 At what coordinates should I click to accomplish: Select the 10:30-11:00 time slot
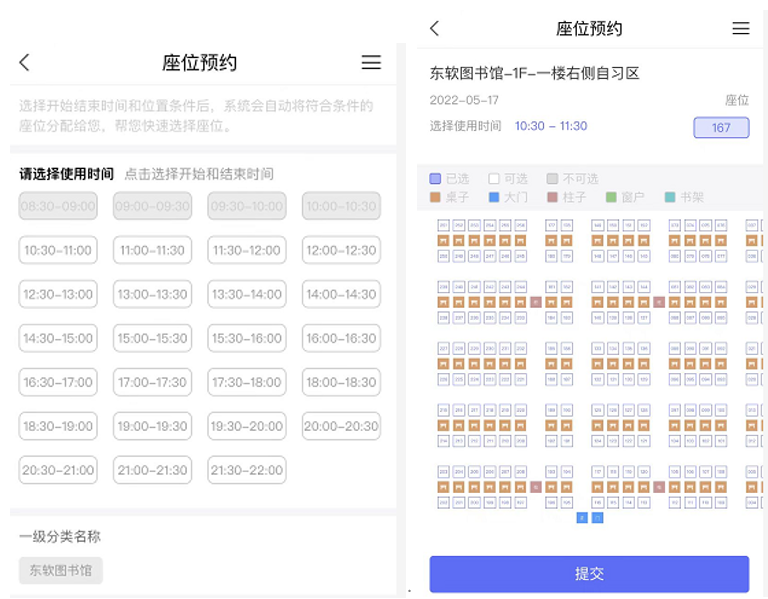pyautogui.click(x=58, y=250)
